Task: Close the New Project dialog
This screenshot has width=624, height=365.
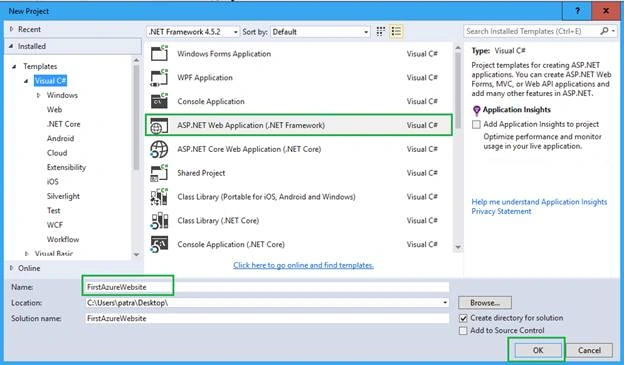Action: 606,11
